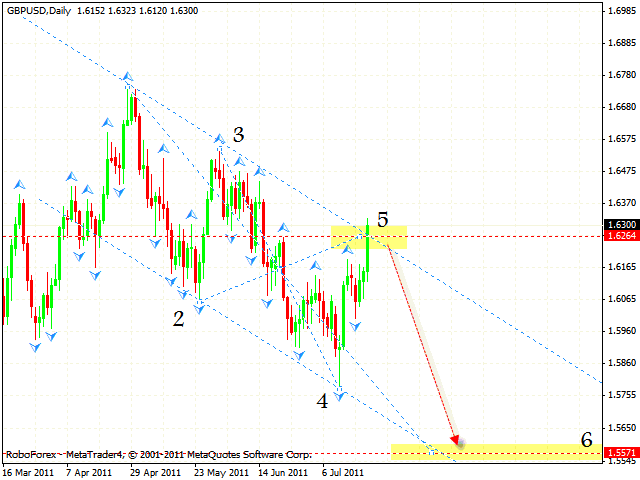Click the fractal up arrow atop the highest candle
The image size is (640, 480).
click(128, 76)
